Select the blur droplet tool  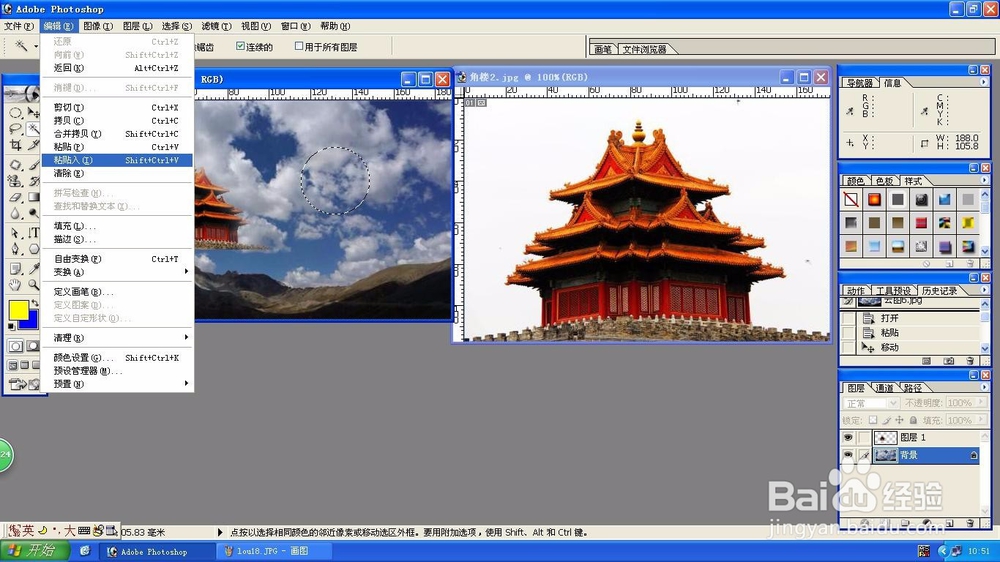[15, 214]
